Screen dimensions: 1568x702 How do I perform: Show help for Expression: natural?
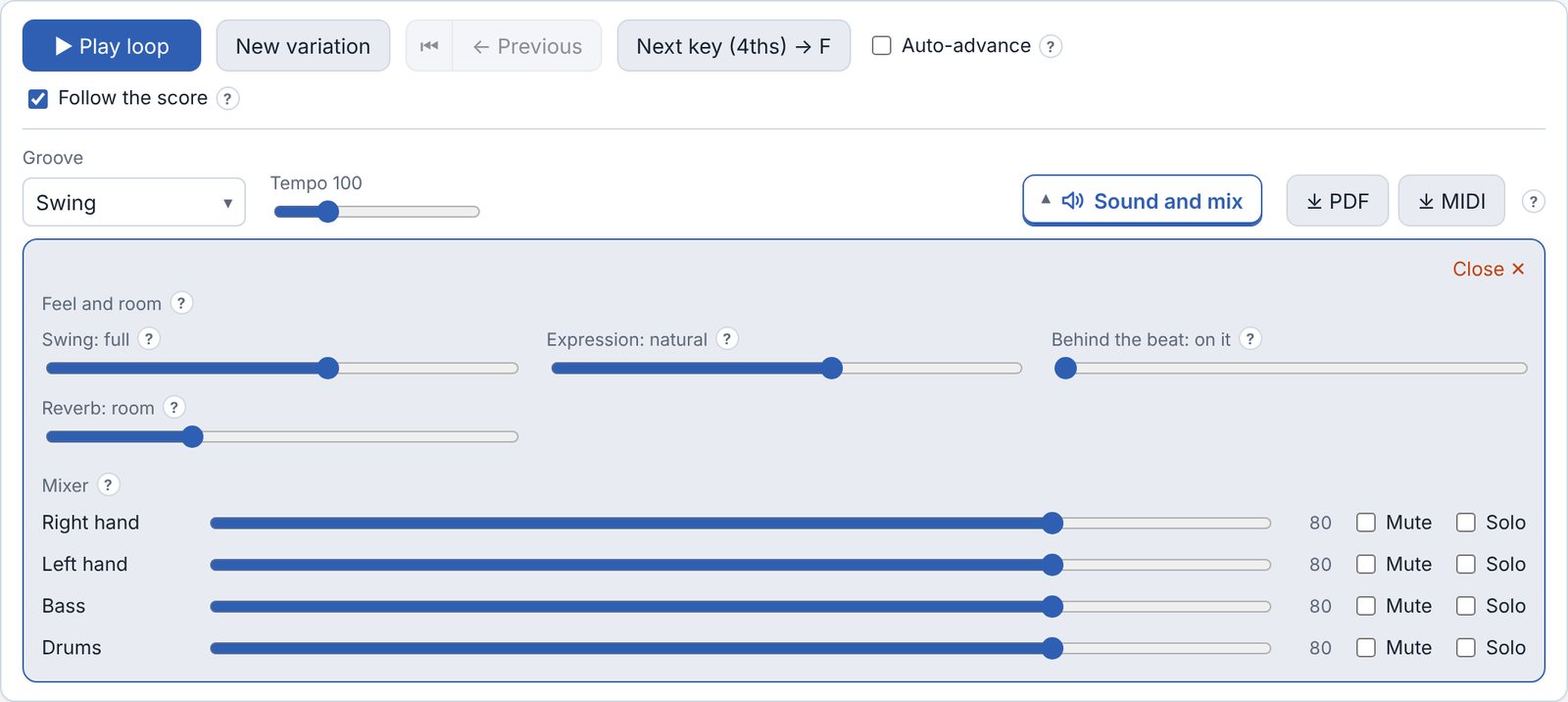coord(727,338)
